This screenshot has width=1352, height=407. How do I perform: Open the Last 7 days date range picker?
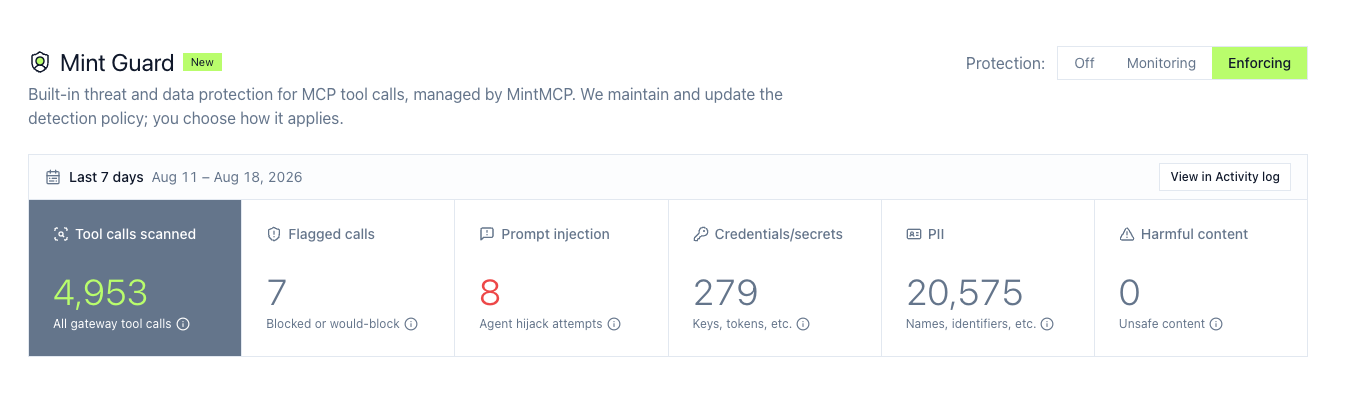pos(175,177)
